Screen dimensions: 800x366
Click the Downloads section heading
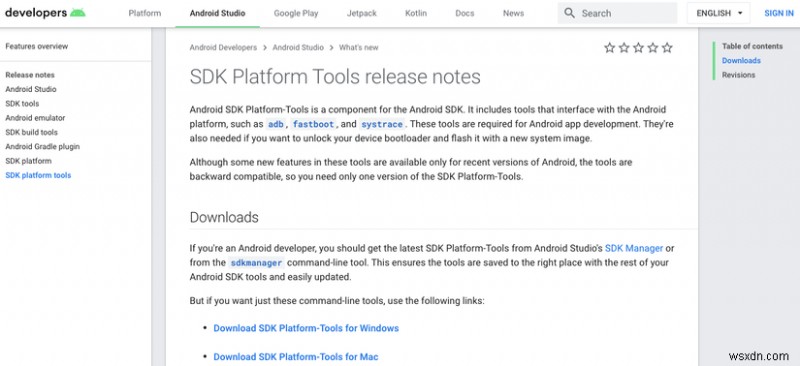coord(224,217)
